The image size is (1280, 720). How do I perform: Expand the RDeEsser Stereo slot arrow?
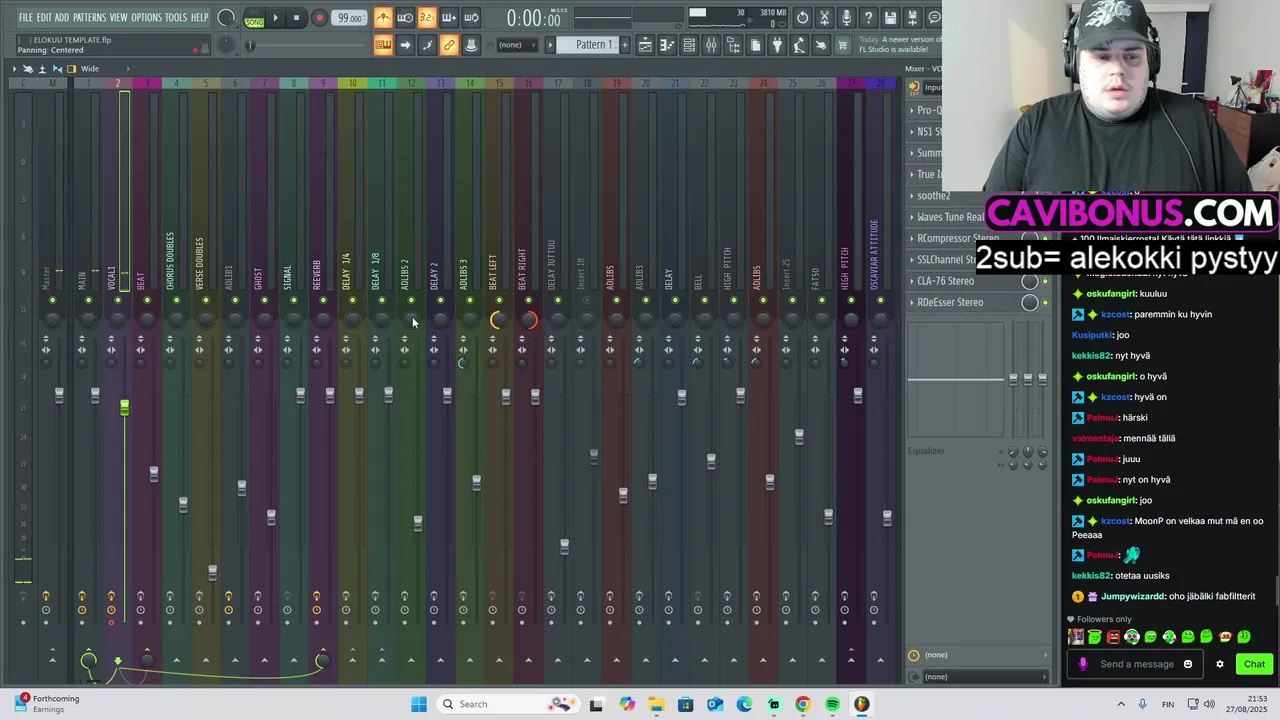[912, 302]
